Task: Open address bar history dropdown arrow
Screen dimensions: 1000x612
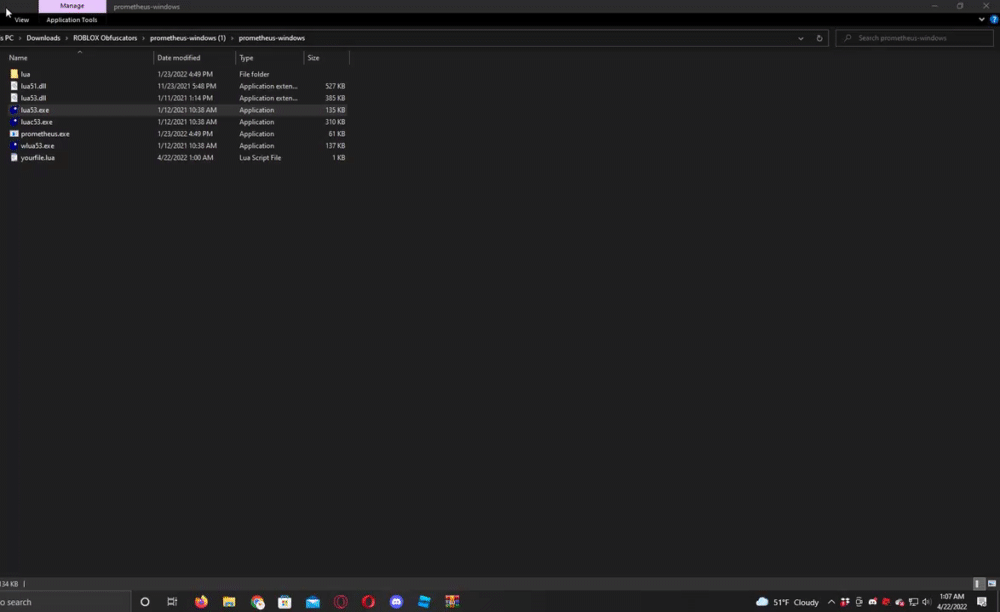Action: pyautogui.click(x=801, y=38)
